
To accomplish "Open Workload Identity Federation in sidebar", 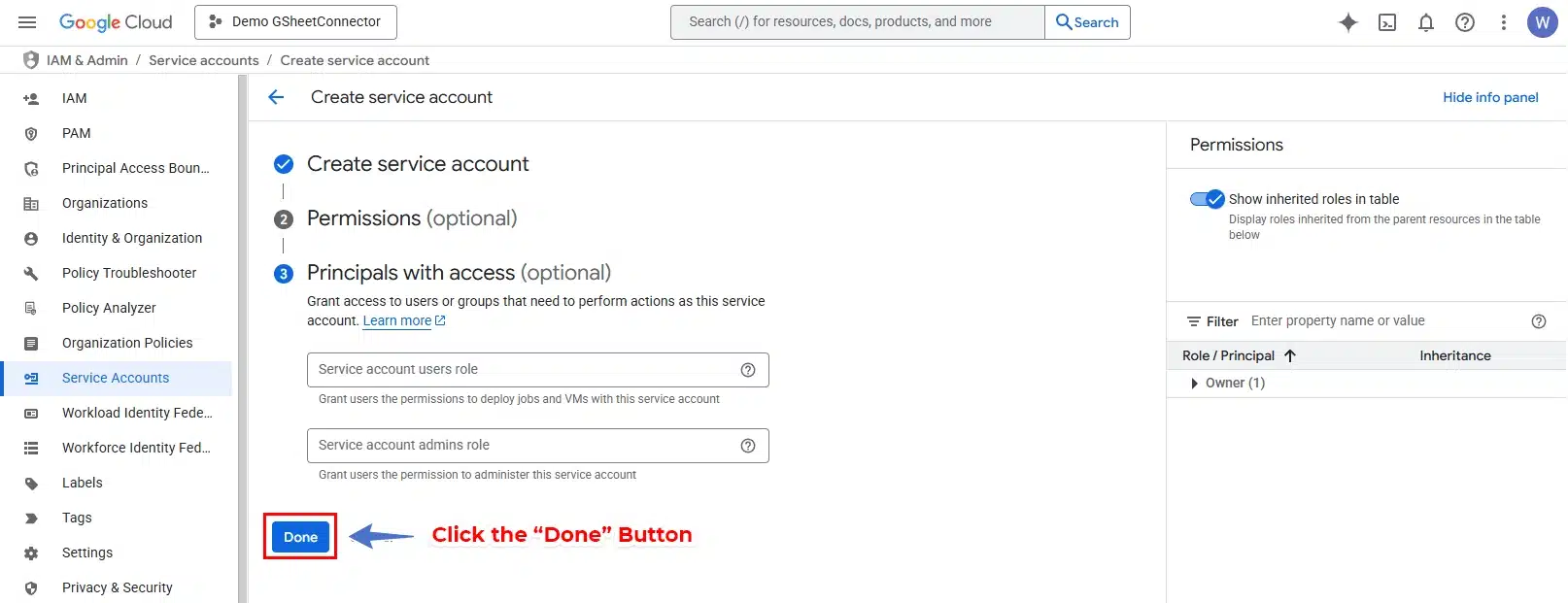I will (137, 413).
